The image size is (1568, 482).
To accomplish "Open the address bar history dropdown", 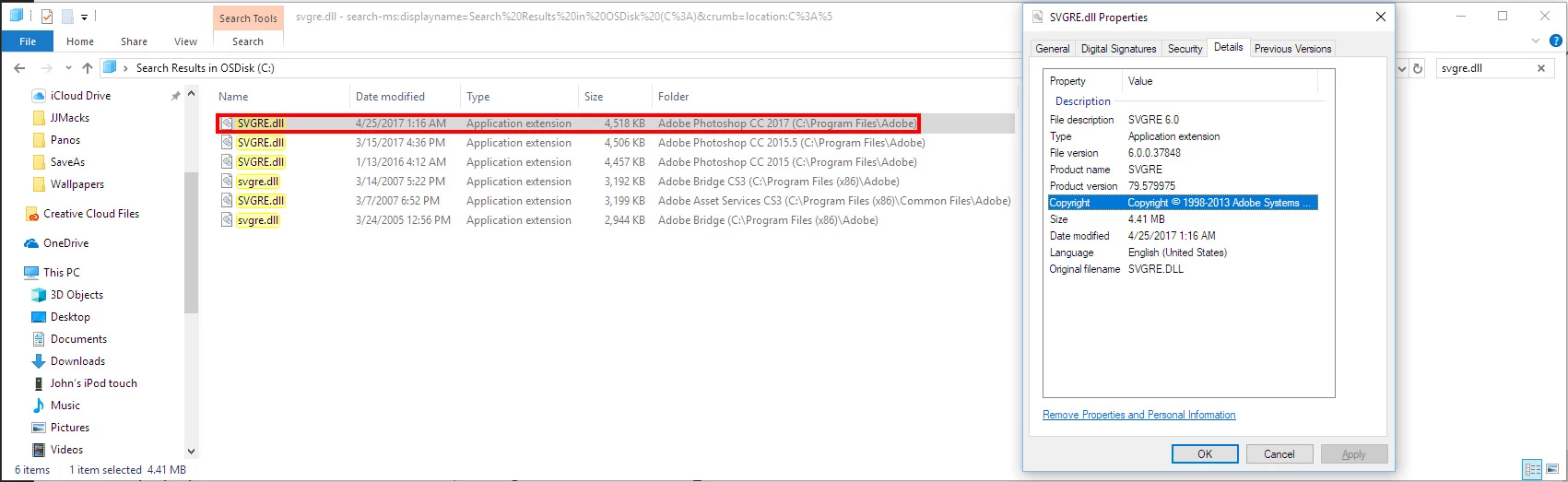I will click(x=1402, y=68).
